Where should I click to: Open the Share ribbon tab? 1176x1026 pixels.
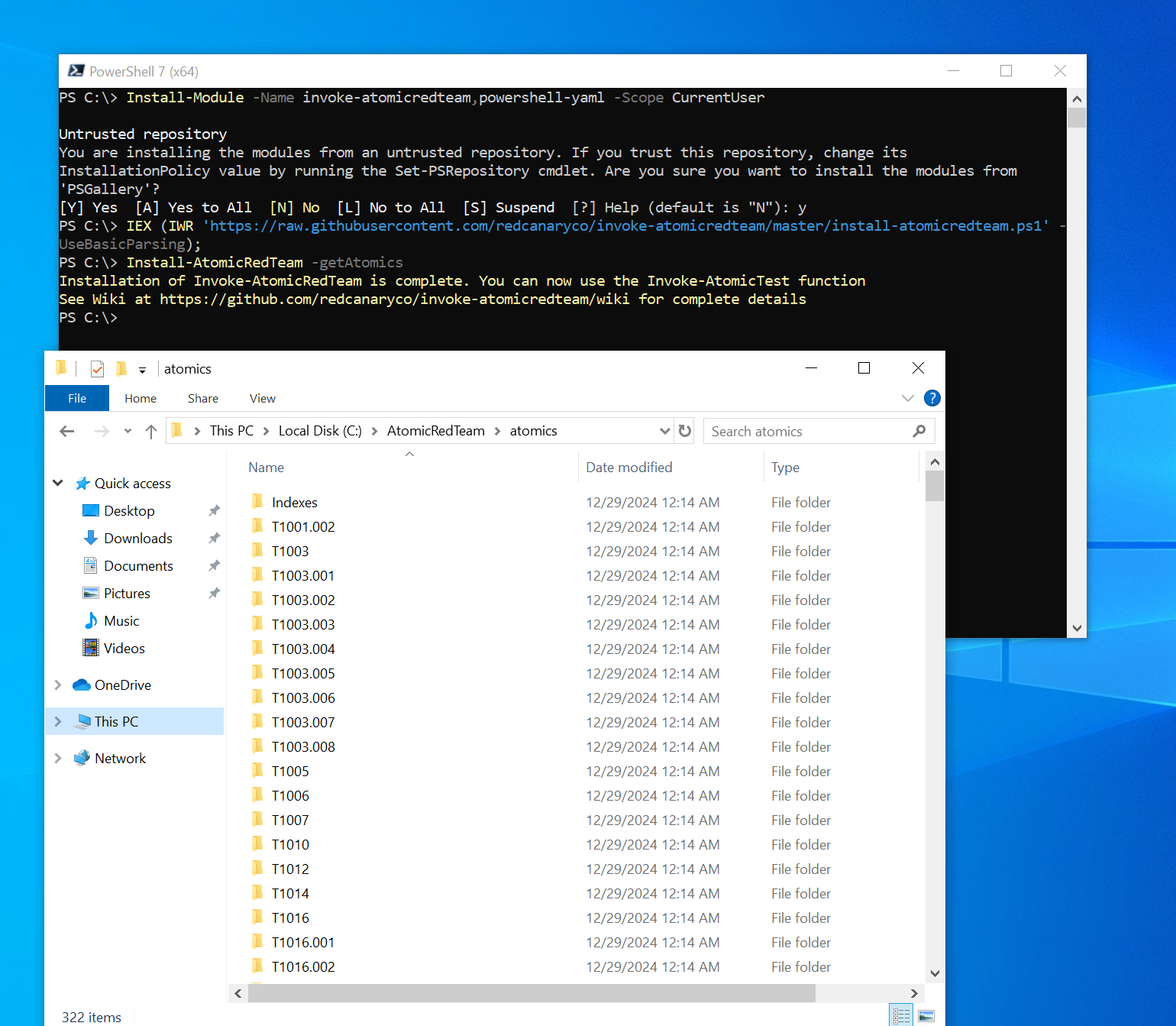(x=203, y=398)
